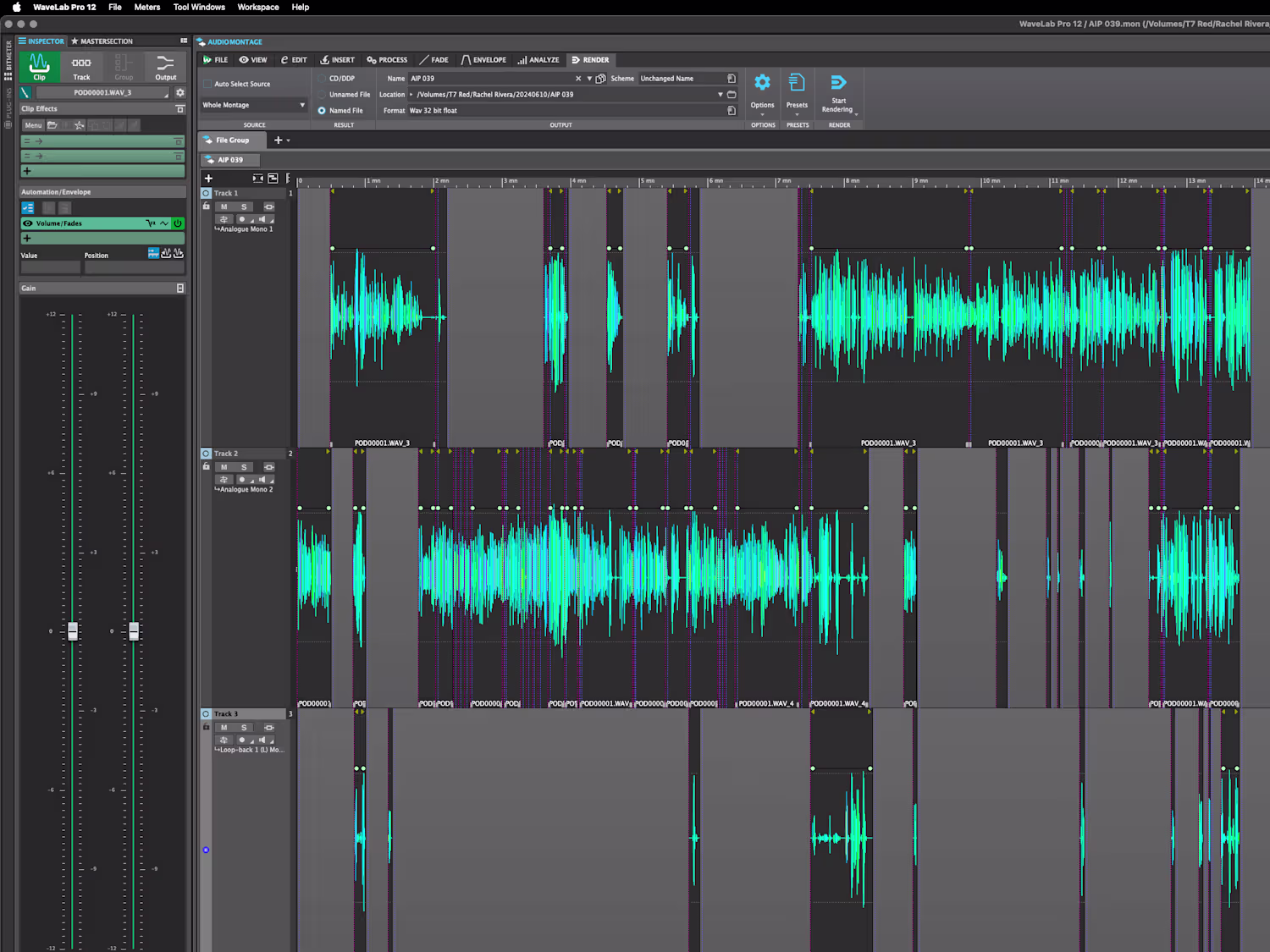Image resolution: width=1270 pixels, height=952 pixels.
Task: Open the Location path dropdown arrow
Action: 720,95
